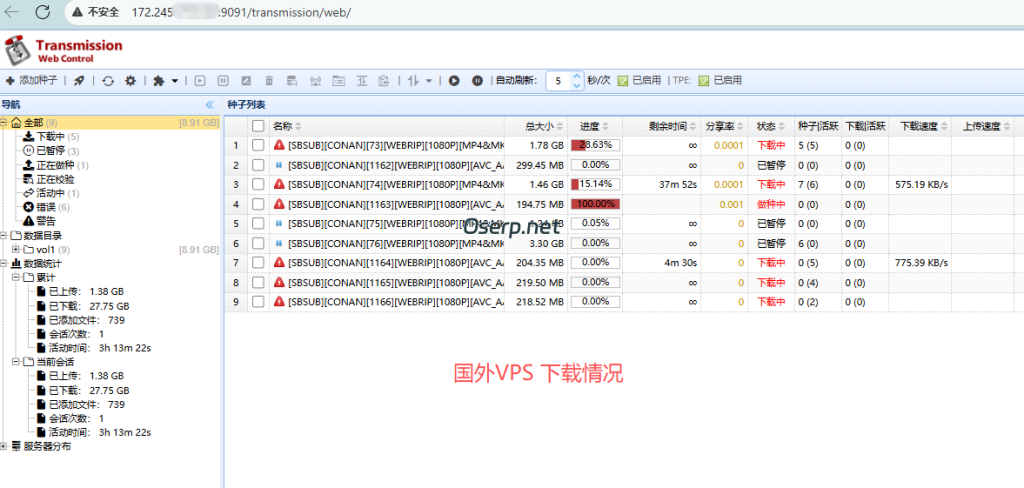This screenshot has width=1024, height=488.
Task: Click the 不安全 not-secure warning in the address bar
Action: tap(95, 12)
